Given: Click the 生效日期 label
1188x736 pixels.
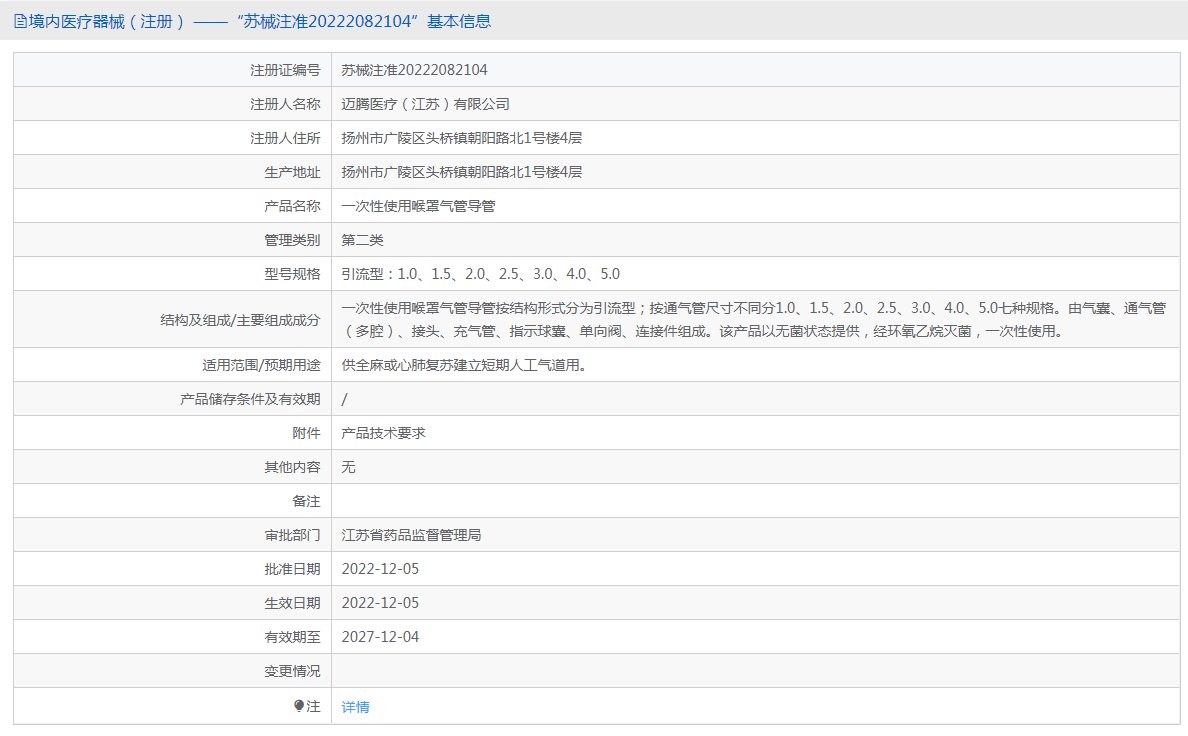Looking at the screenshot, I should 292,603.
